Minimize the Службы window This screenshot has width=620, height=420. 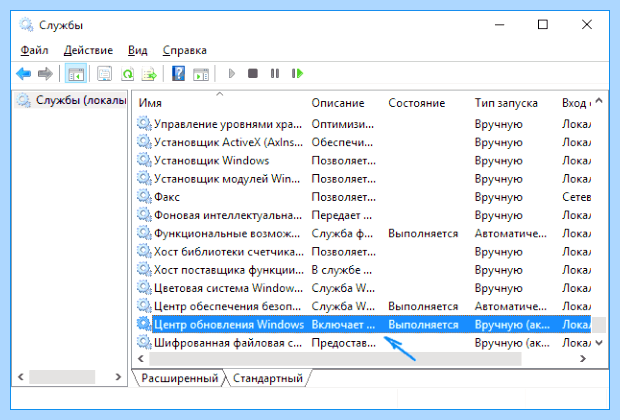499,25
